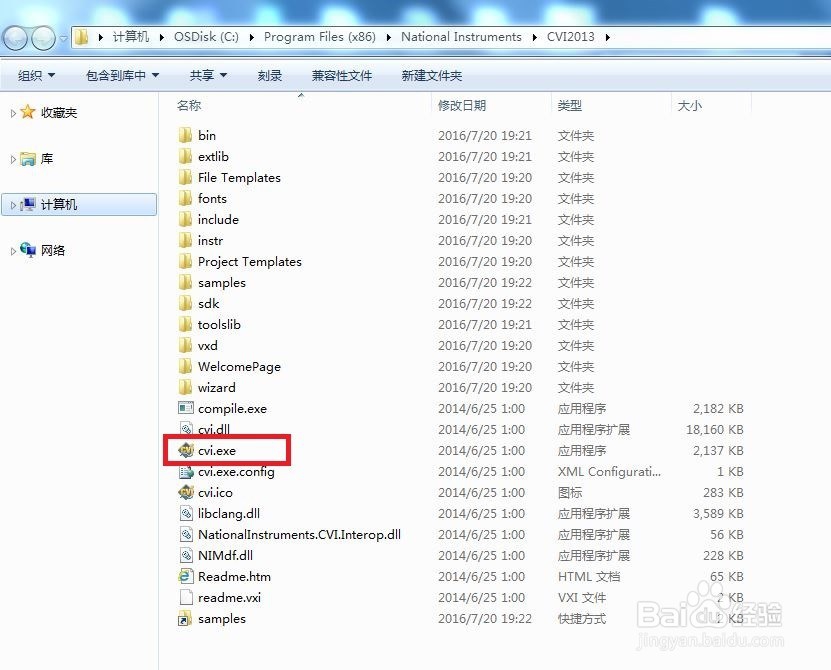Image resolution: width=831 pixels, height=670 pixels.
Task: Select the 收藏夹 label in navigation pane
Action: coord(59,112)
